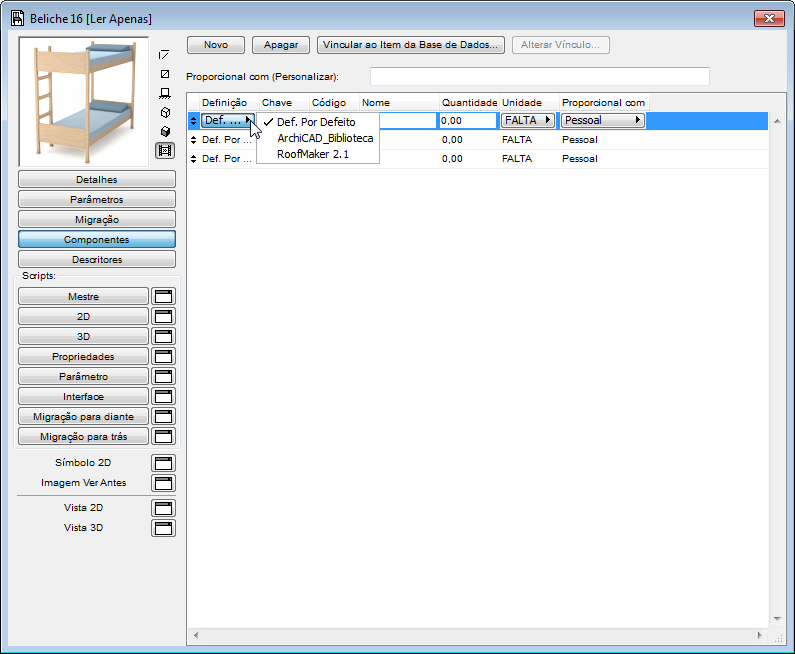Click the Nome column header
The width and height of the screenshot is (795, 654).
coord(399,102)
